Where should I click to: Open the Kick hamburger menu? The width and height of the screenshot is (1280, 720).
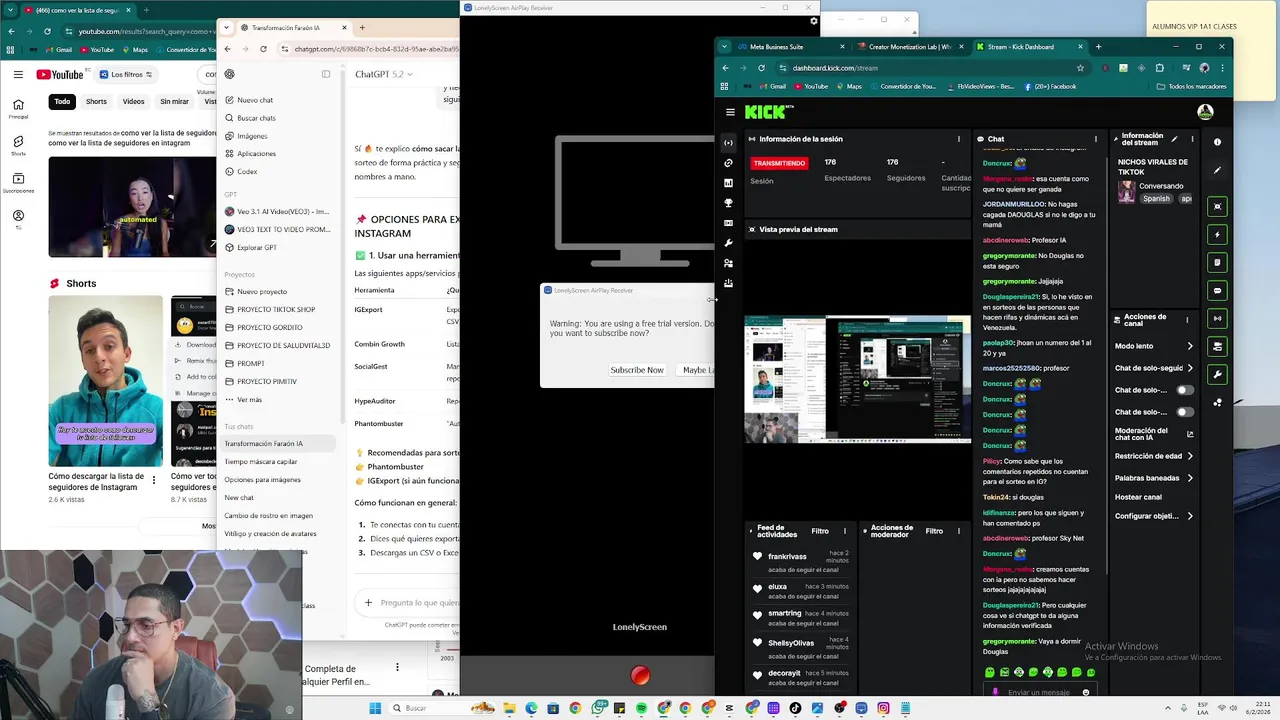point(731,112)
